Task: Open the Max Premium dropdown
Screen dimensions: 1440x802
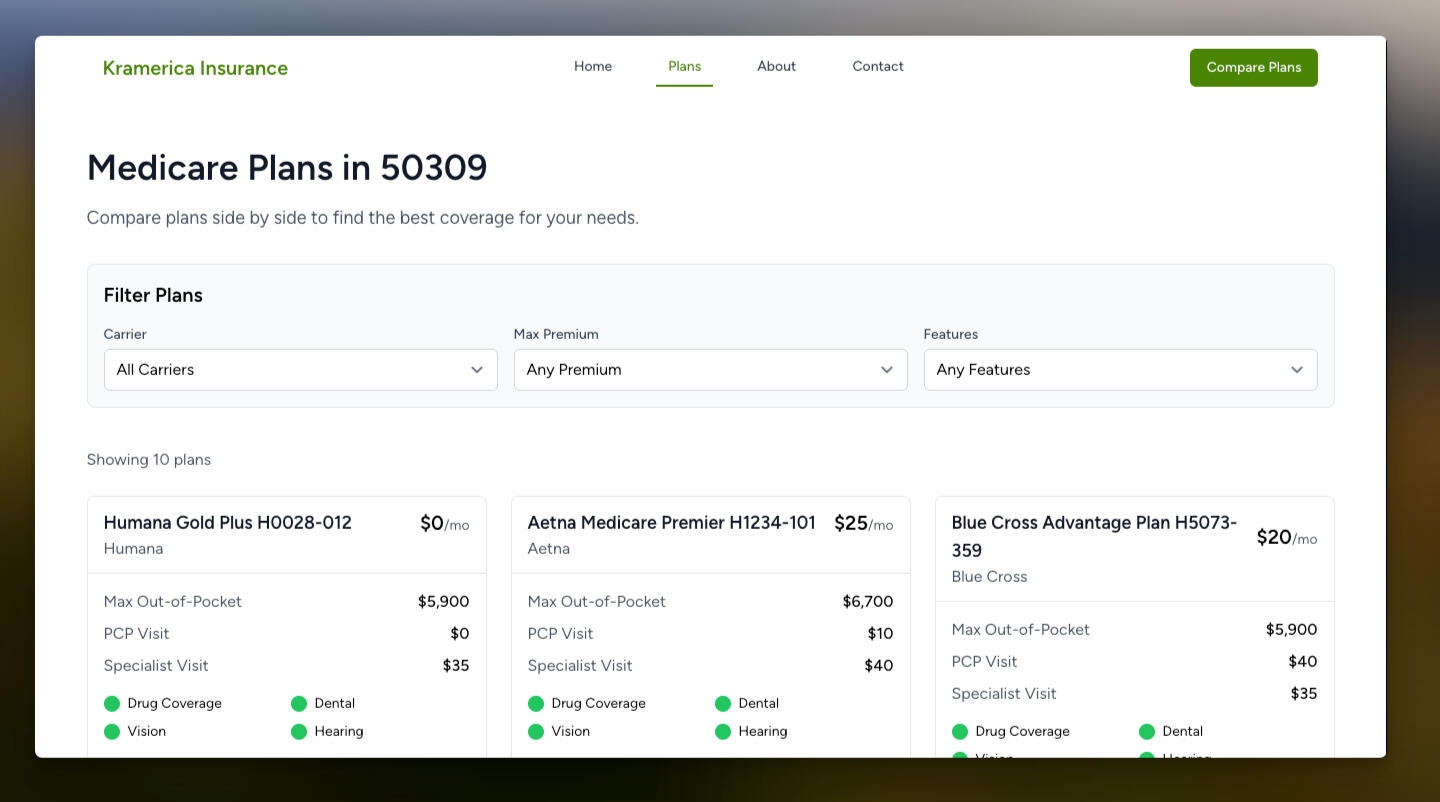Action: click(x=710, y=369)
